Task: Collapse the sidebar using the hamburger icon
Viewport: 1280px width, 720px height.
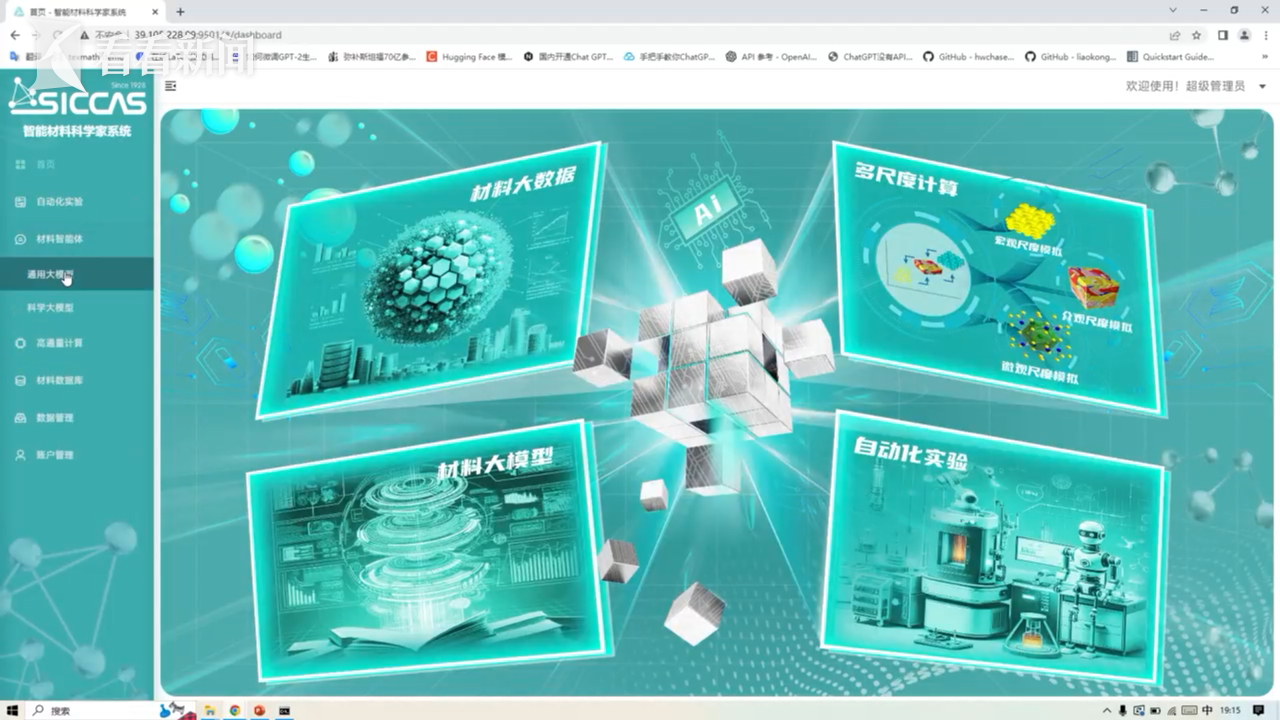Action: (x=170, y=86)
